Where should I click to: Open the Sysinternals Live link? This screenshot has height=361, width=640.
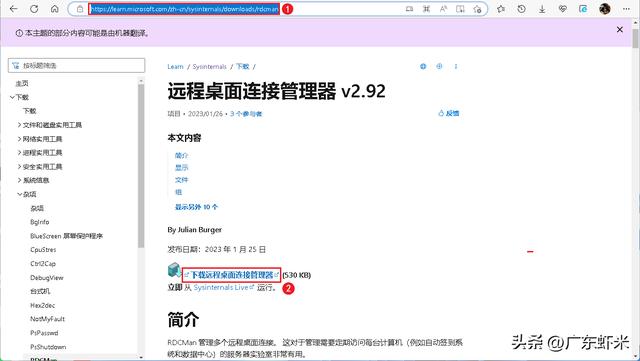click(x=224, y=287)
